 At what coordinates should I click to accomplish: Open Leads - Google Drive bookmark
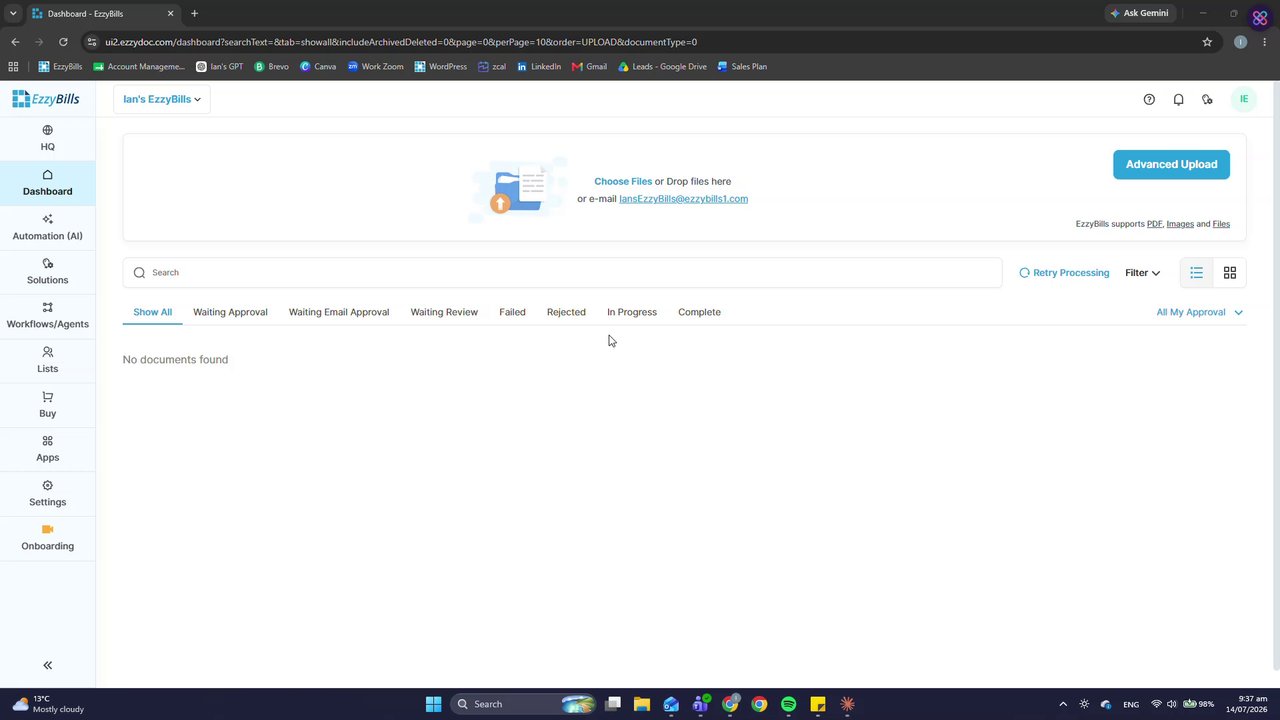(x=662, y=66)
